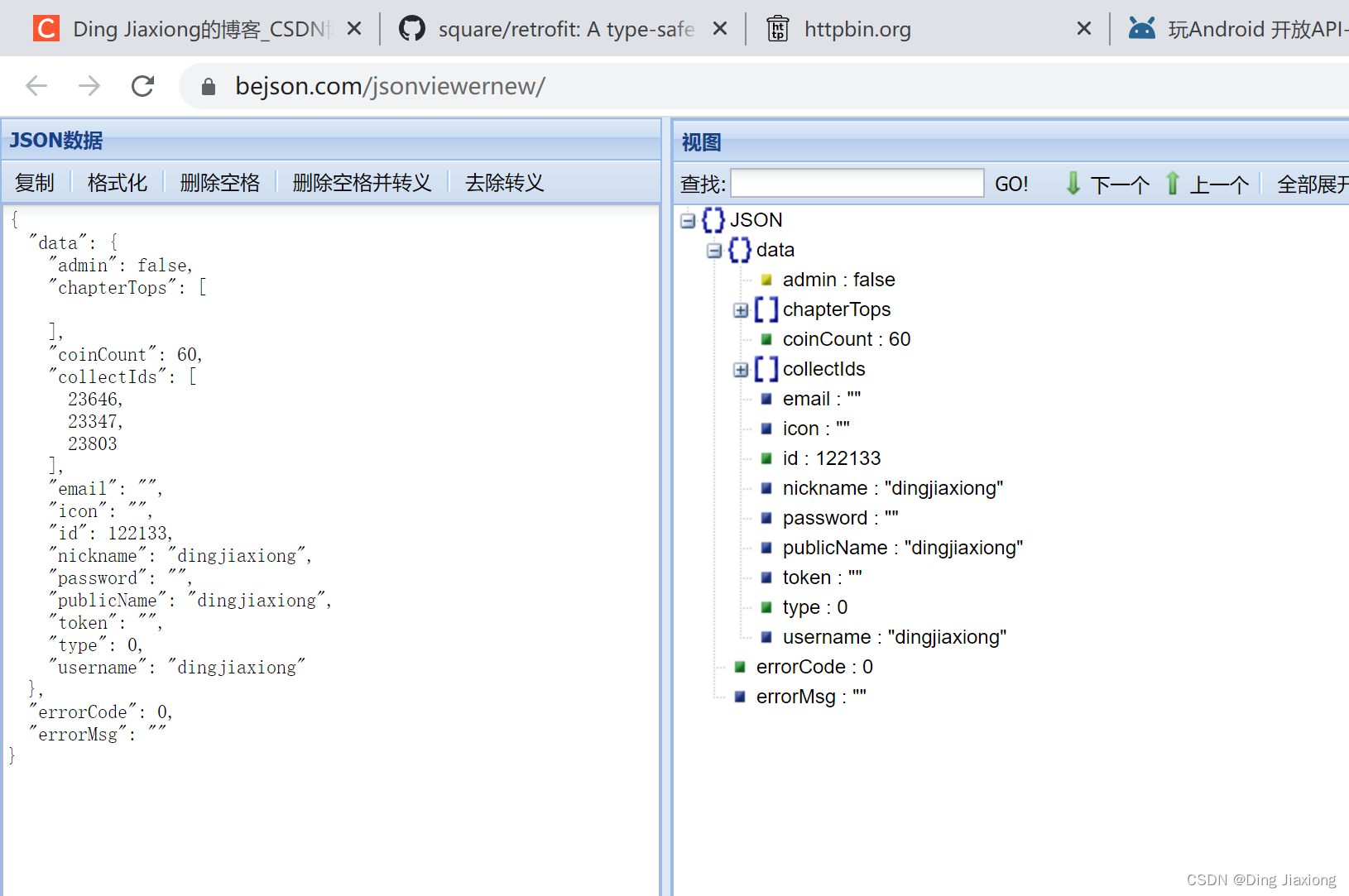This screenshot has width=1349, height=896.
Task: Click the 全部展开 button
Action: (1313, 184)
